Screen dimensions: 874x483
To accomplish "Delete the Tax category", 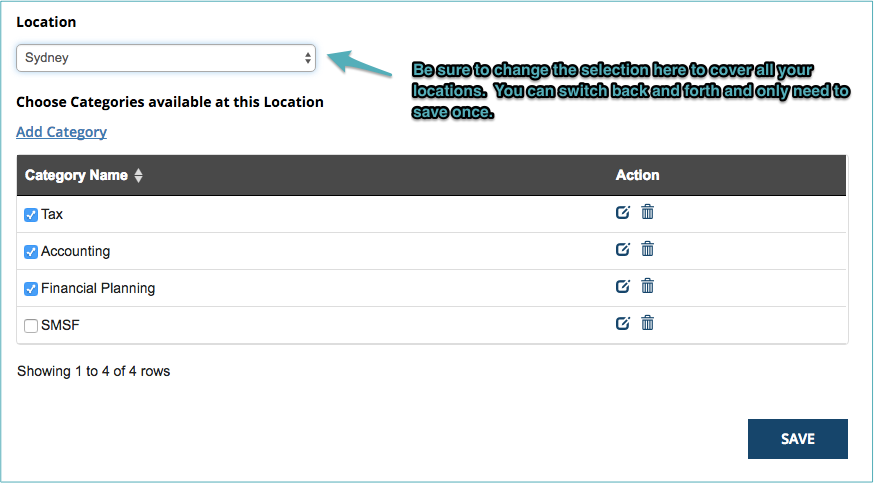I will [647, 212].
